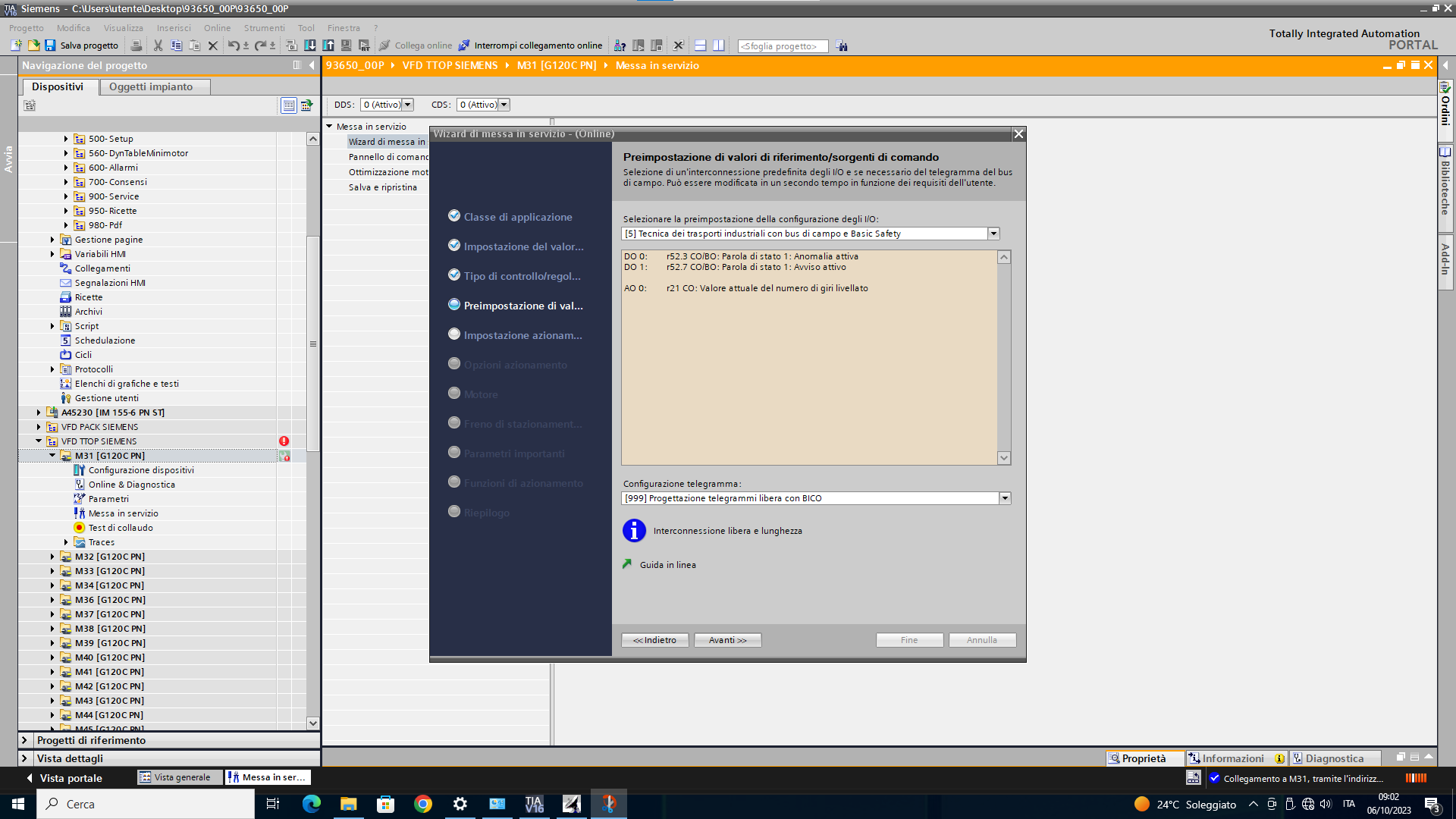This screenshot has height=819, width=1456.
Task: Expand the Gestione pagine node
Action: [52, 240]
